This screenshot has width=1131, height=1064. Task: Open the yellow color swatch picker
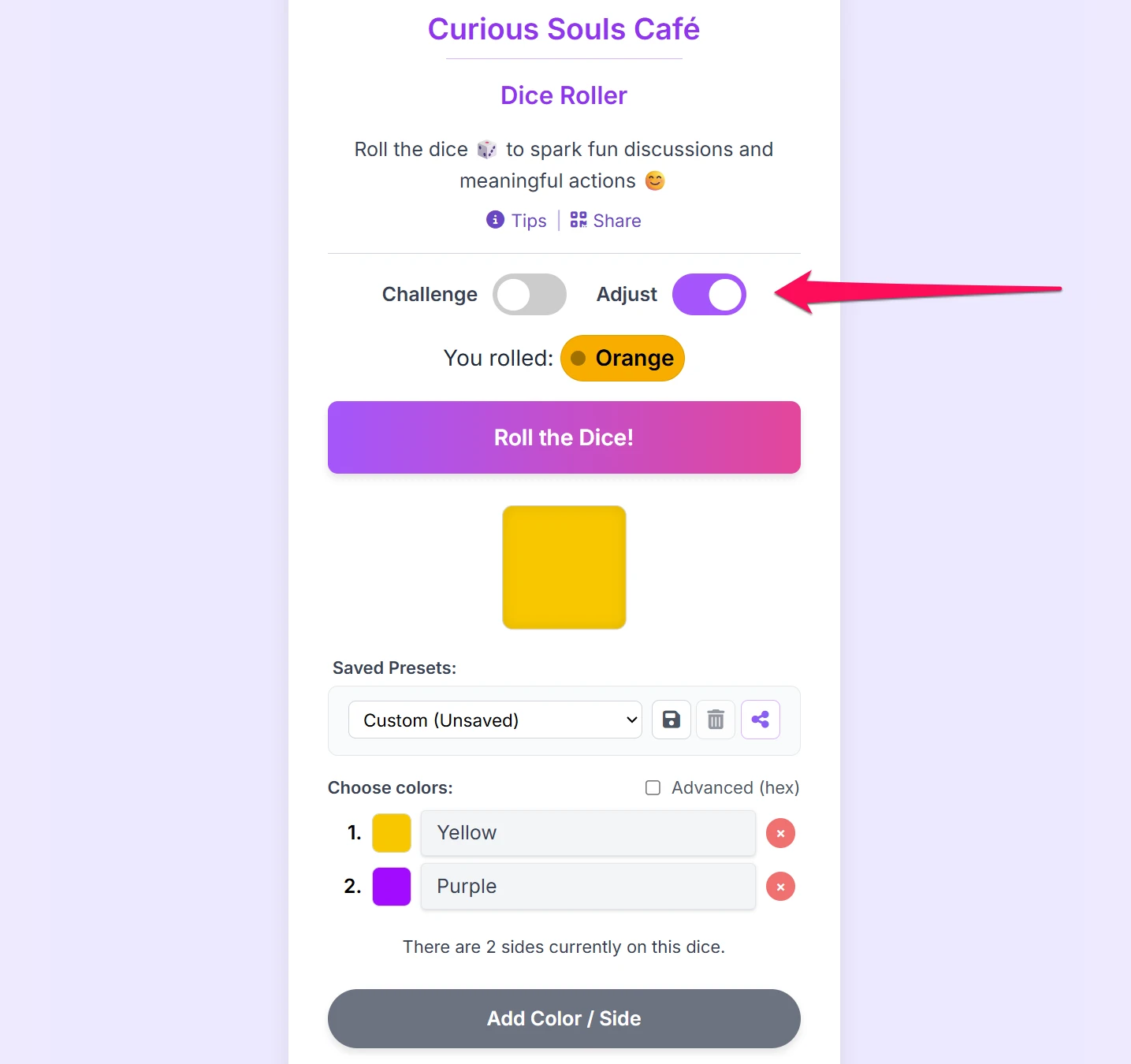coord(392,833)
